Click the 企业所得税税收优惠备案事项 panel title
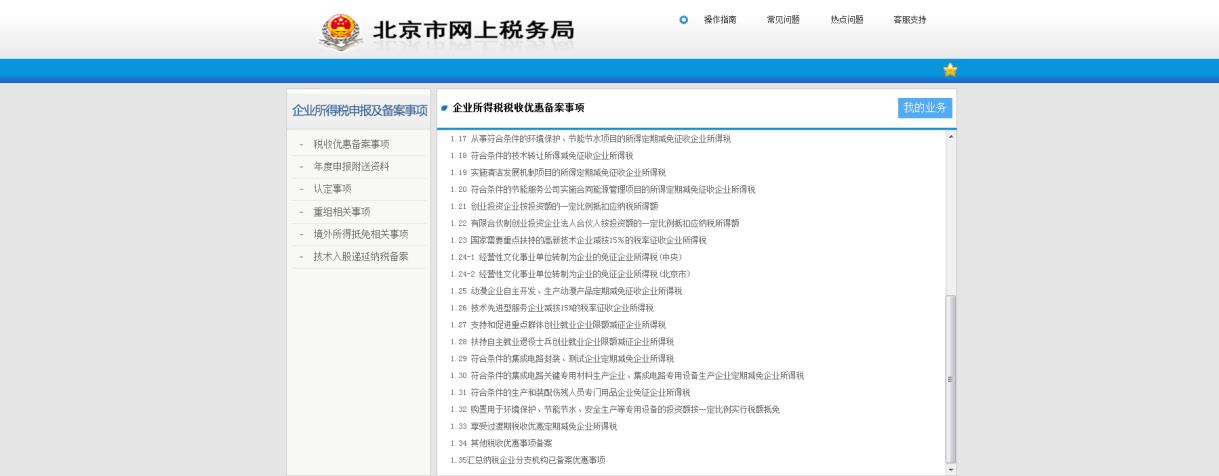The image size is (1219, 476). [x=518, y=108]
